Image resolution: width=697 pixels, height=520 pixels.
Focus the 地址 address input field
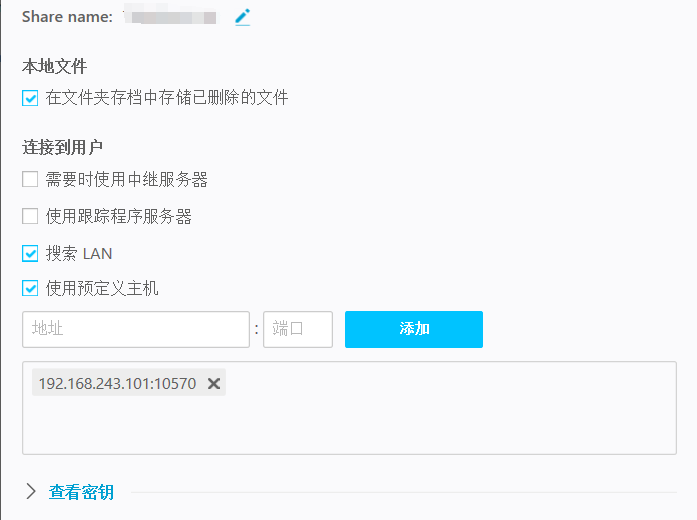point(135,329)
